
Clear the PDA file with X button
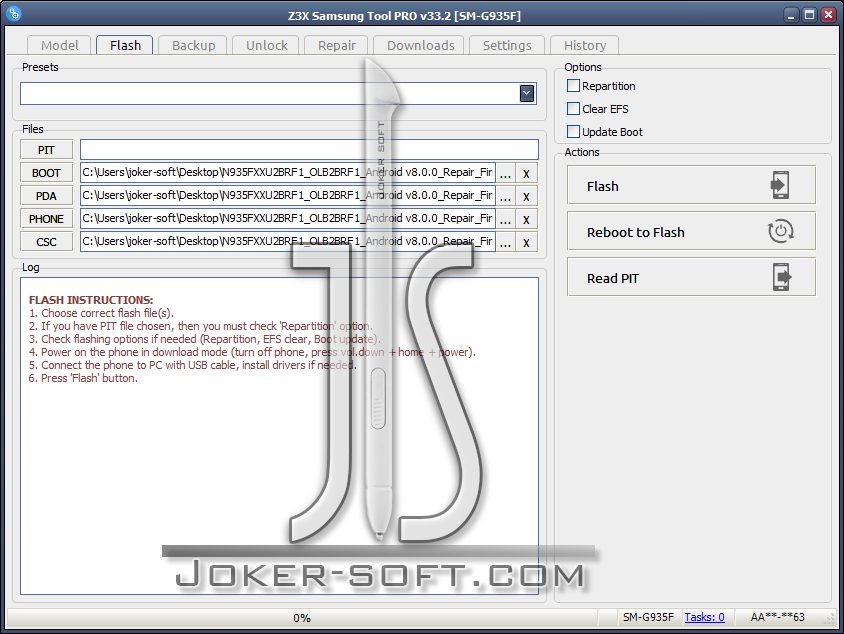click(x=526, y=196)
